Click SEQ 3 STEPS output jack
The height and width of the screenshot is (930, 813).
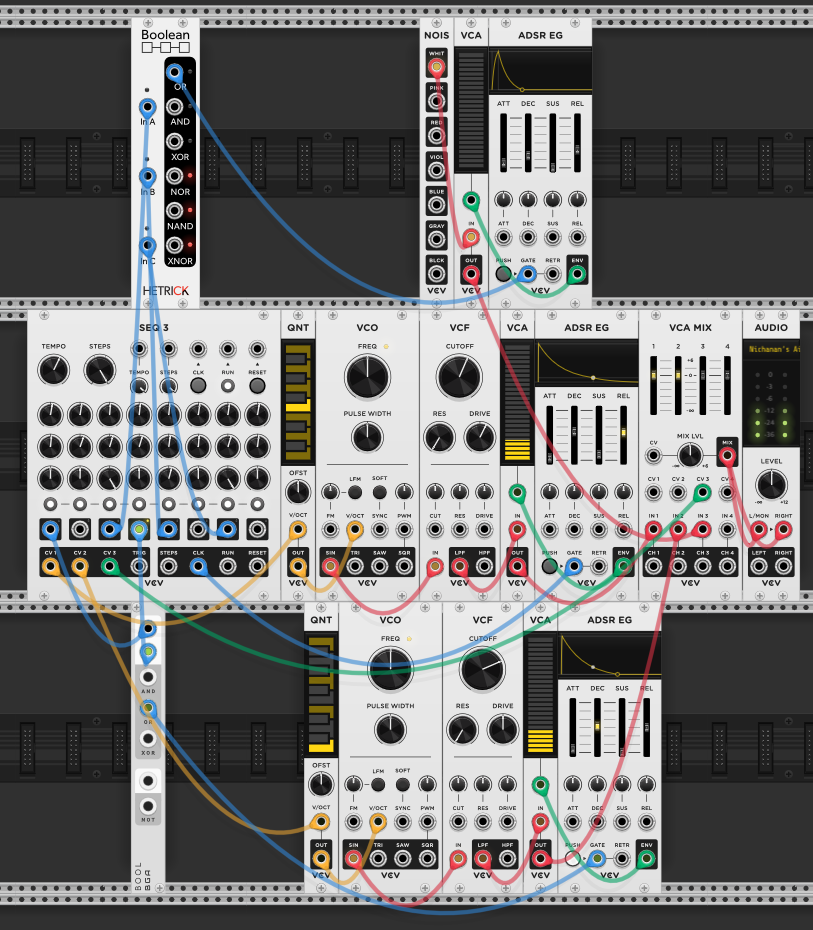(x=168, y=566)
